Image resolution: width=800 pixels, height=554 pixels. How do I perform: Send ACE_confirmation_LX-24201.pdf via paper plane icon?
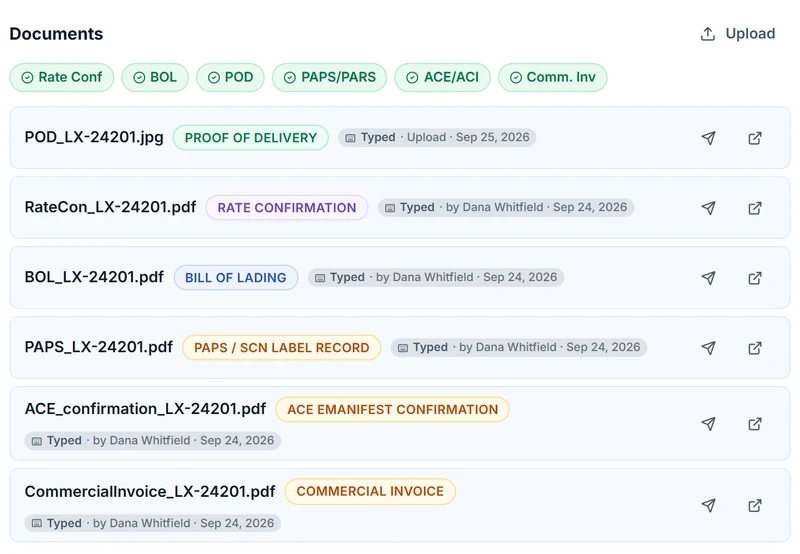click(x=708, y=423)
